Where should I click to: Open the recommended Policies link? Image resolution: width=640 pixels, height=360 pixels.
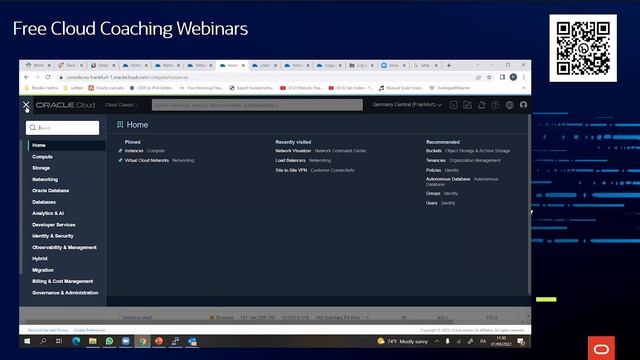click(x=433, y=170)
